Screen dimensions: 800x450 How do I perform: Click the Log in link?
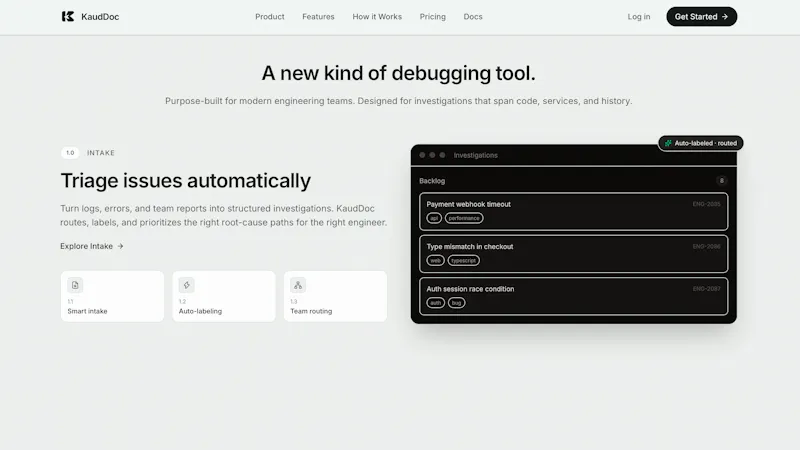coord(639,16)
